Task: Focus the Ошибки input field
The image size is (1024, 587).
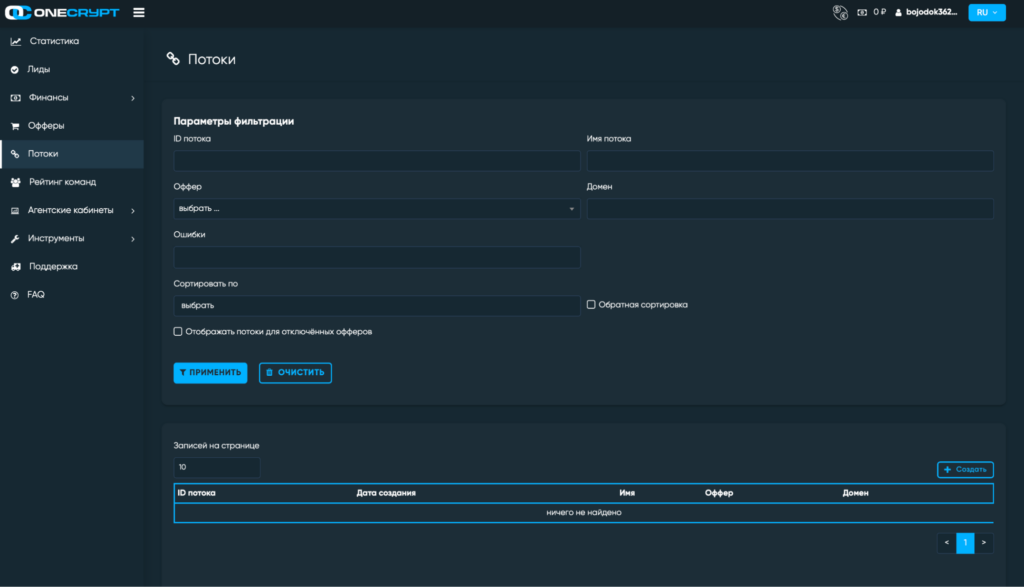Action: pyautogui.click(x=377, y=257)
